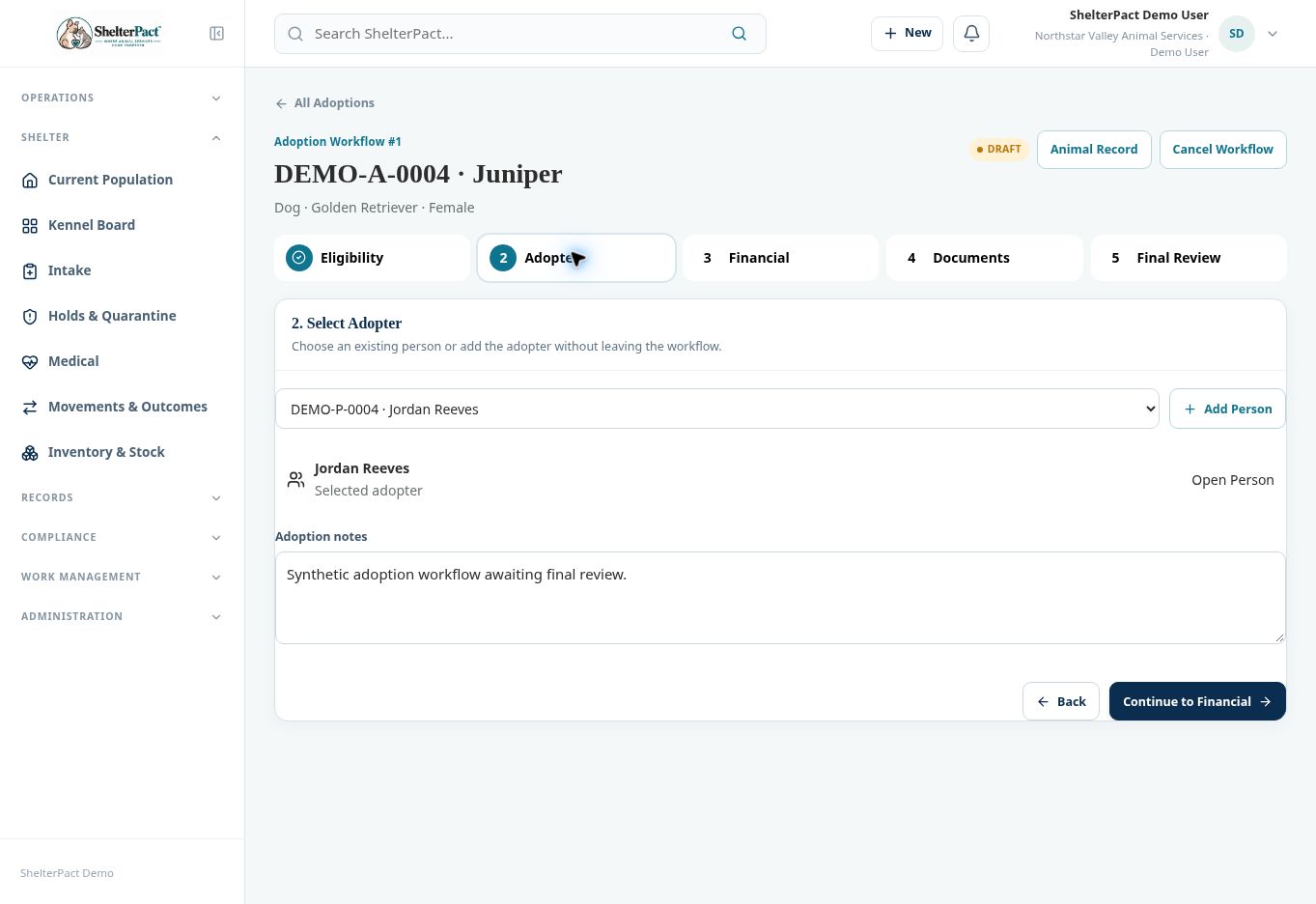Click the 'Dog · Golden Retriever · Female' text
Viewport: 1316px width, 904px height.
point(375,208)
